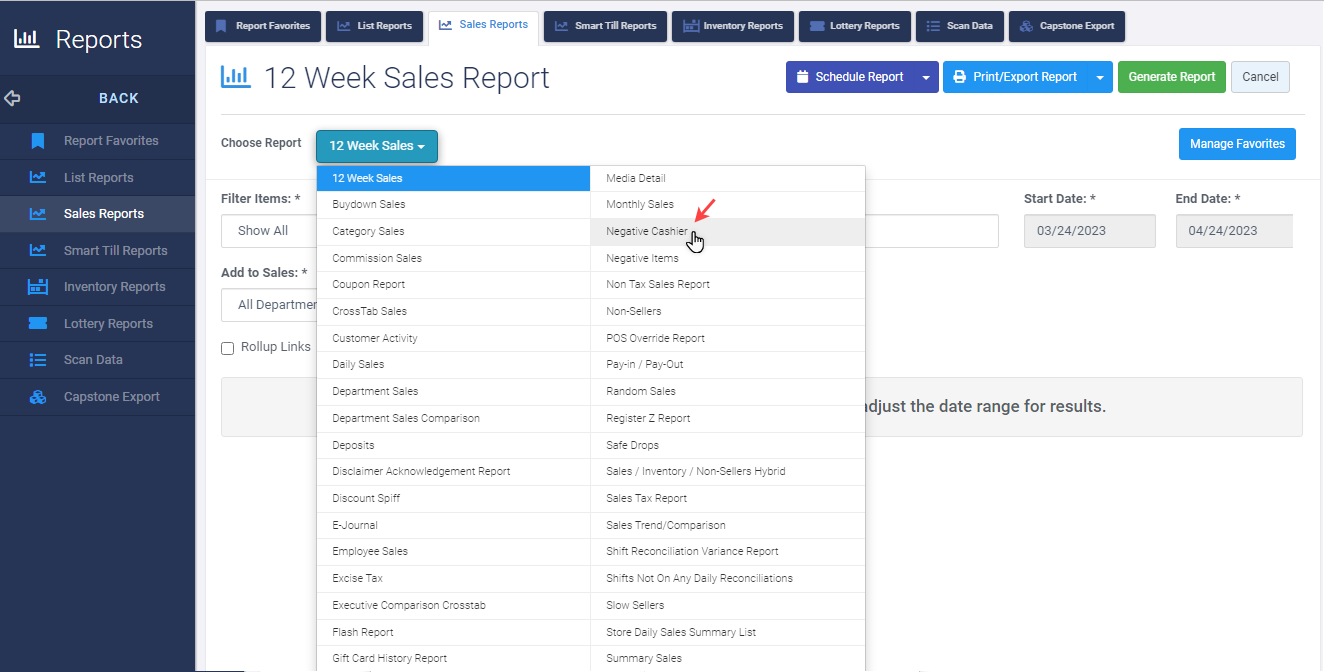Image resolution: width=1324 pixels, height=672 pixels.
Task: Select Disclaimer Acknowledgement Report
Action: 454,472
